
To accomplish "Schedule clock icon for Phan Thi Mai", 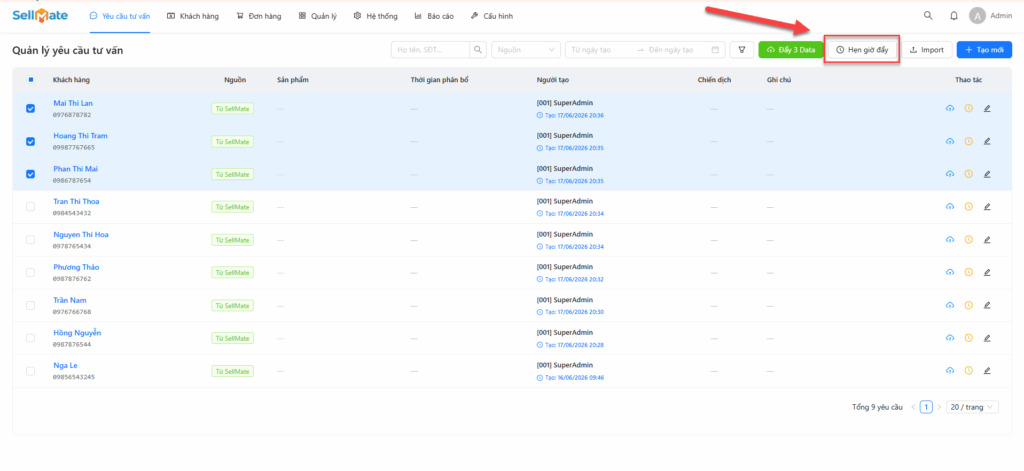I will coord(968,174).
